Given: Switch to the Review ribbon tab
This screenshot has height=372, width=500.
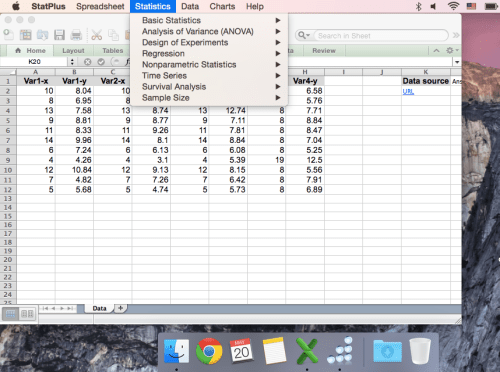Looking at the screenshot, I should (324, 50).
